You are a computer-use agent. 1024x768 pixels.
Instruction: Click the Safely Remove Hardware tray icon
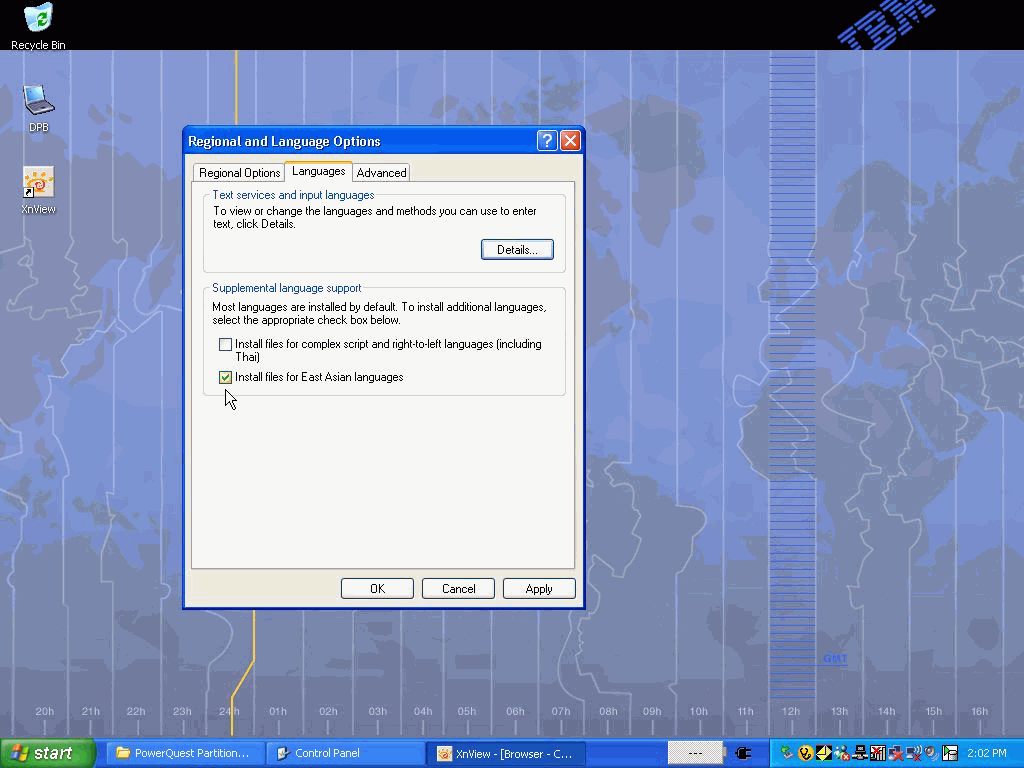[788, 753]
